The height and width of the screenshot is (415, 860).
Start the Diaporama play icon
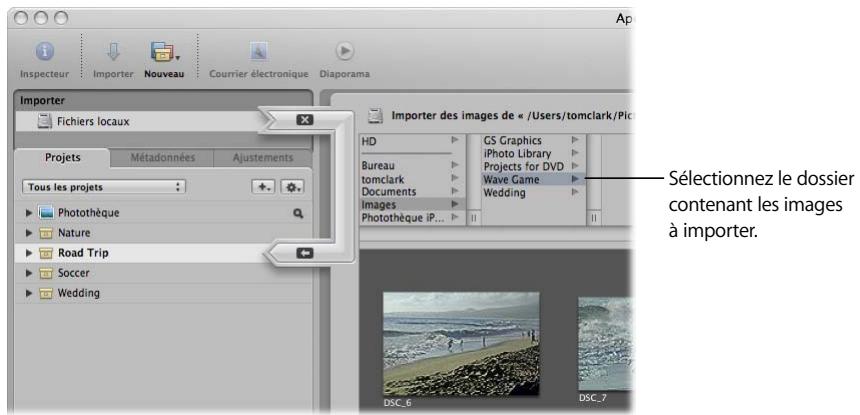coord(344,52)
